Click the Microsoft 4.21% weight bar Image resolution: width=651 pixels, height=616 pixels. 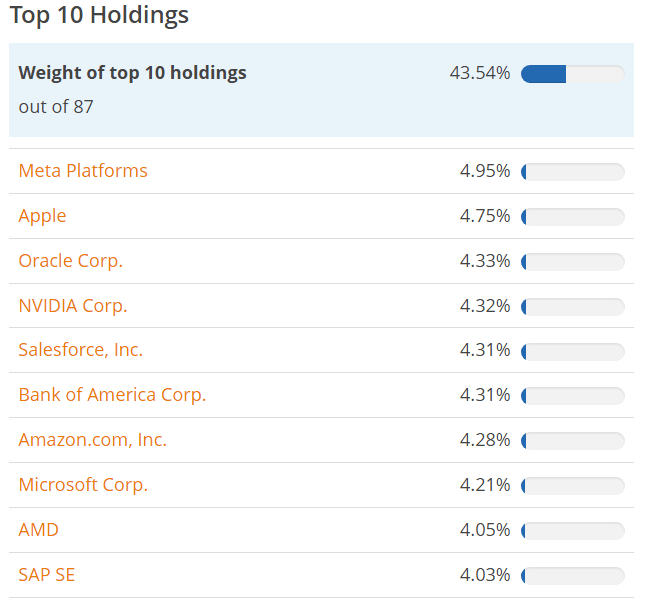click(x=572, y=486)
